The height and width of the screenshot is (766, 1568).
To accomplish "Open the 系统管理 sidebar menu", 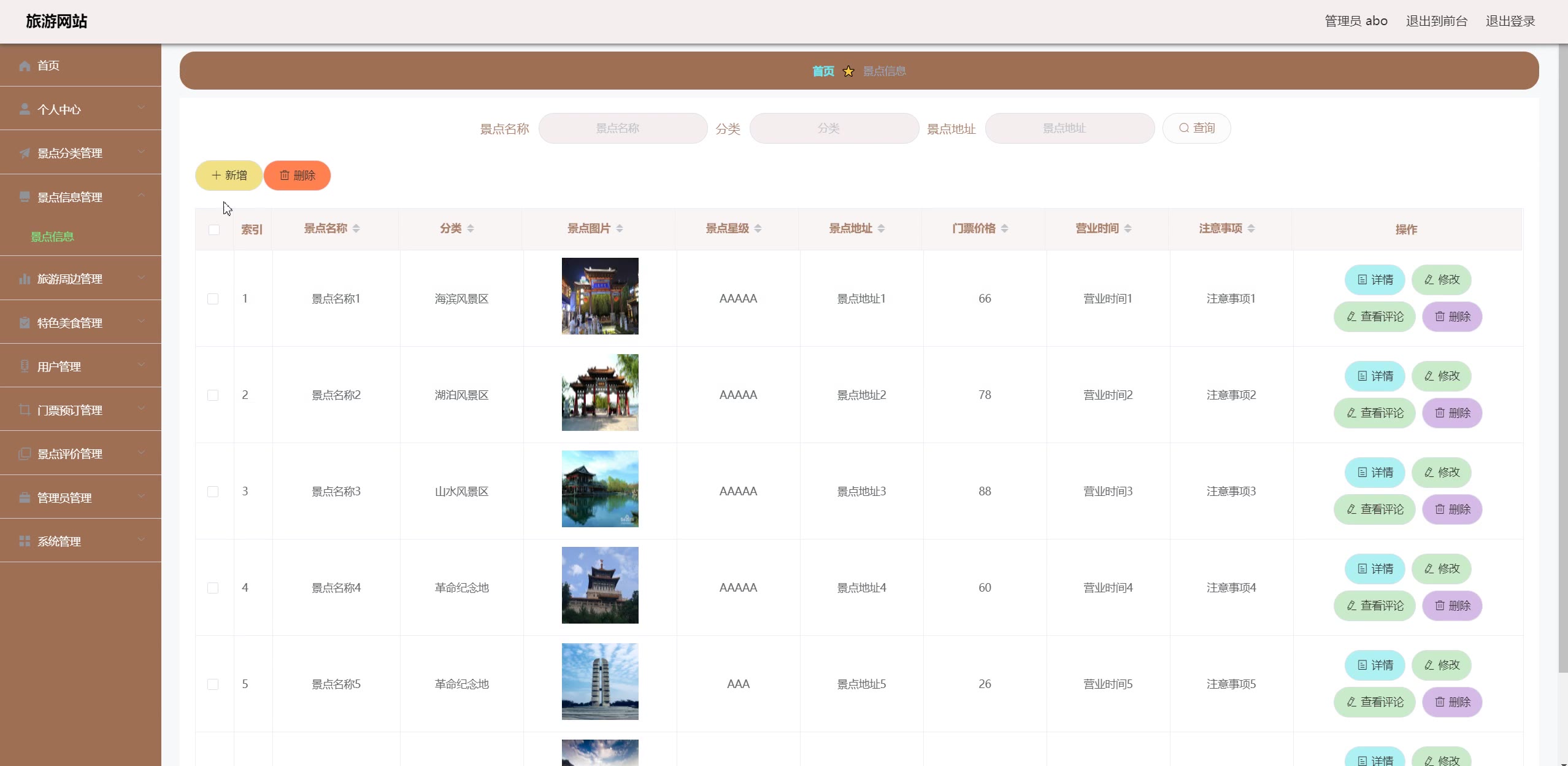I will coord(80,541).
